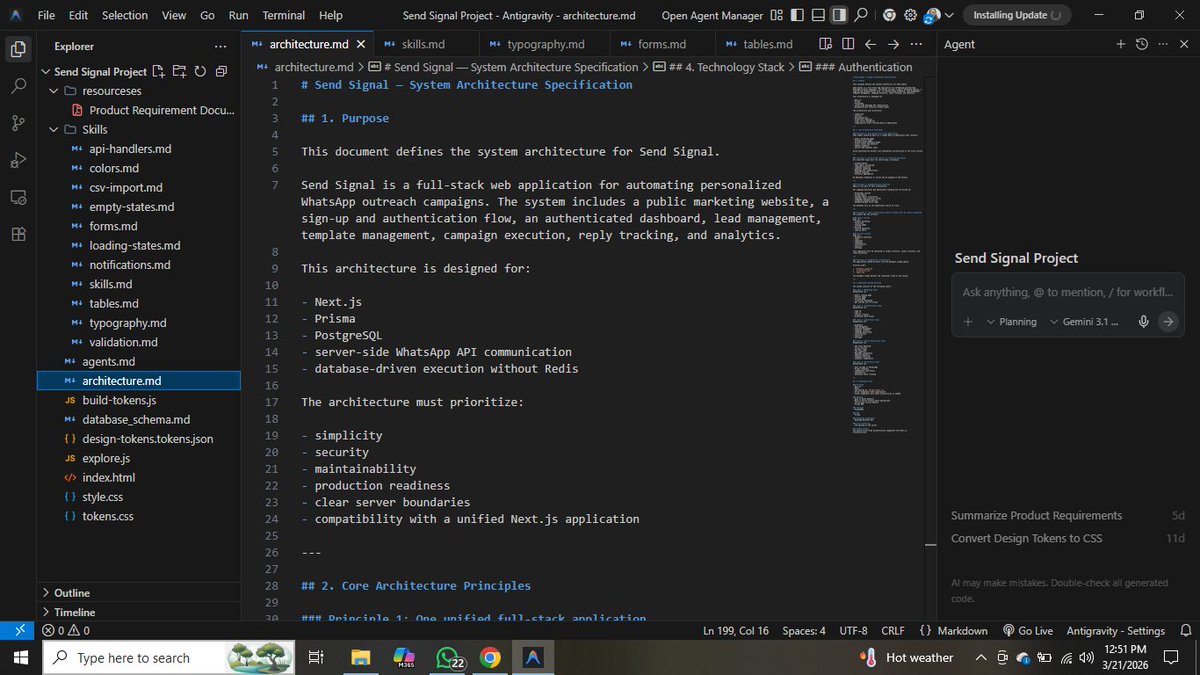Open the notifications bell in status bar
1200x675 pixels.
(x=1186, y=630)
